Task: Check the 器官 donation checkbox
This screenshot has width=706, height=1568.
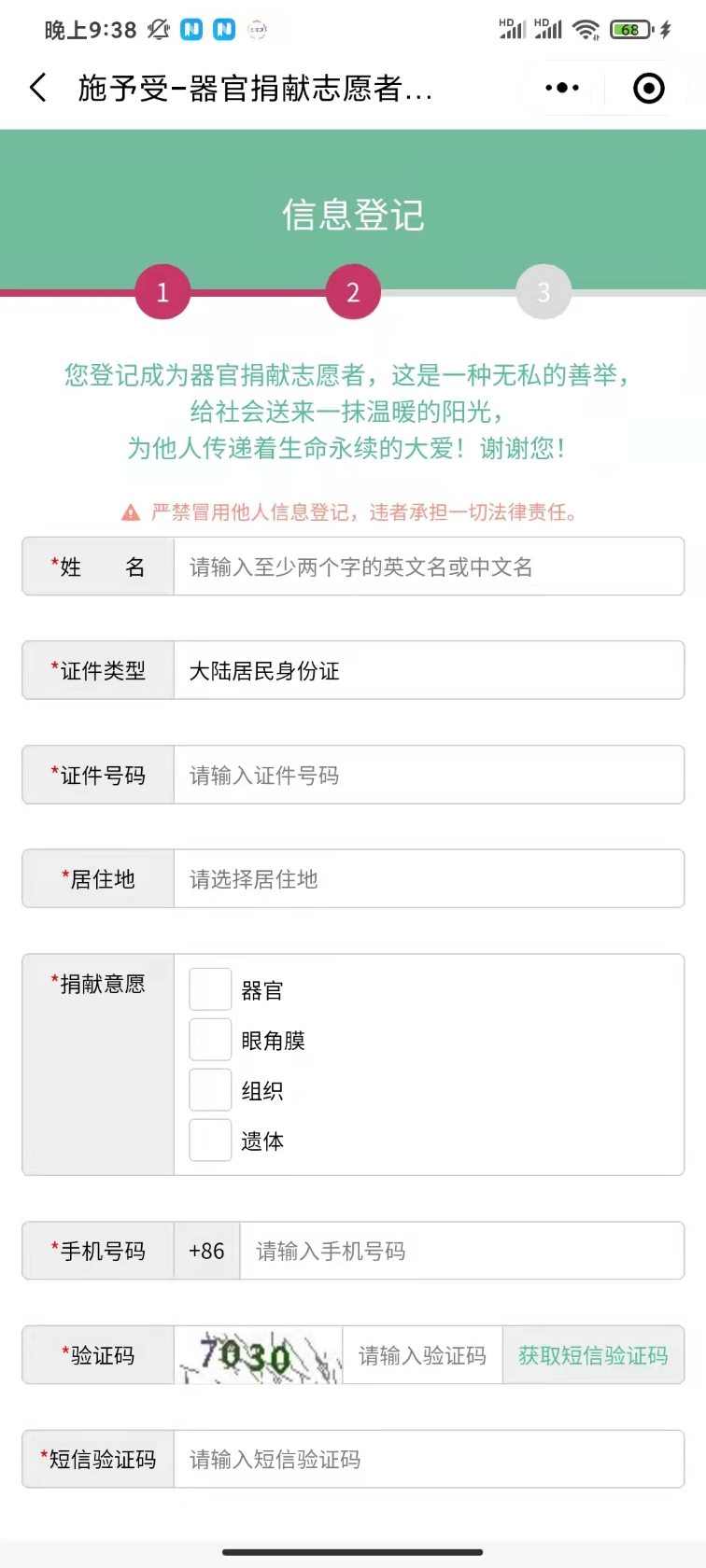Action: point(210,989)
